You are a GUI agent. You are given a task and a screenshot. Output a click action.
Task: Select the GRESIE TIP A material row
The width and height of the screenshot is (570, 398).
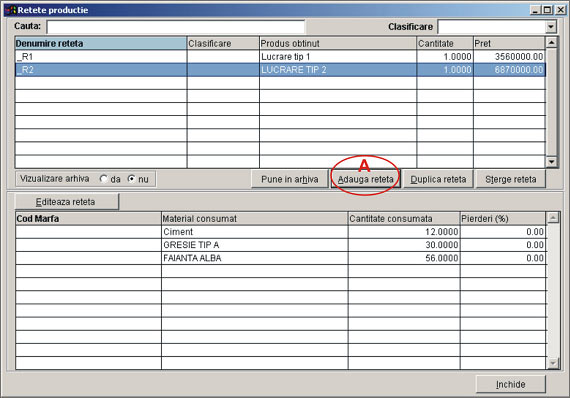coord(281,245)
